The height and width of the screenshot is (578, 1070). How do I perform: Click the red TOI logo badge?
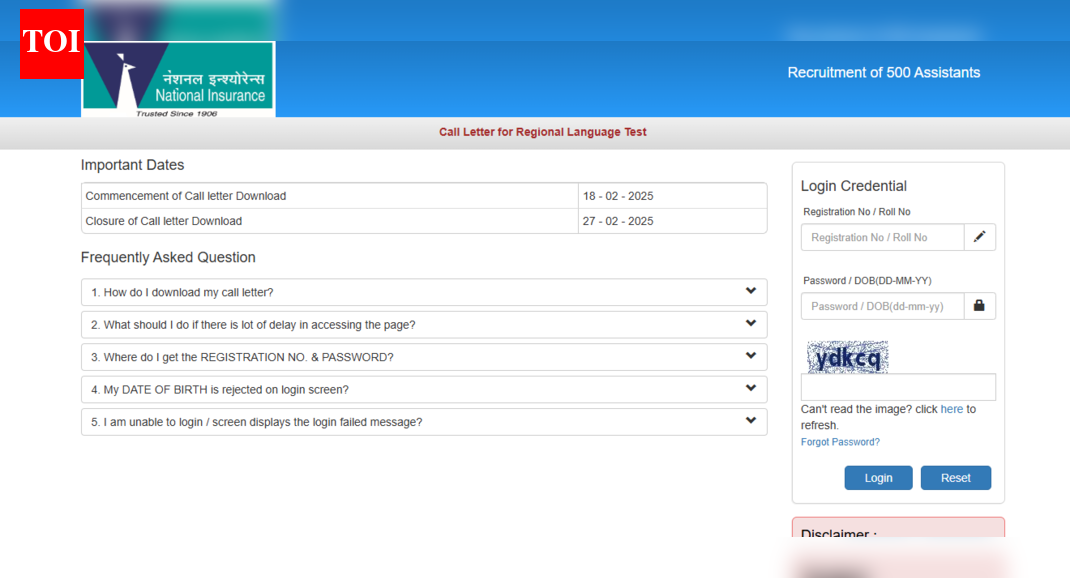tap(52, 44)
